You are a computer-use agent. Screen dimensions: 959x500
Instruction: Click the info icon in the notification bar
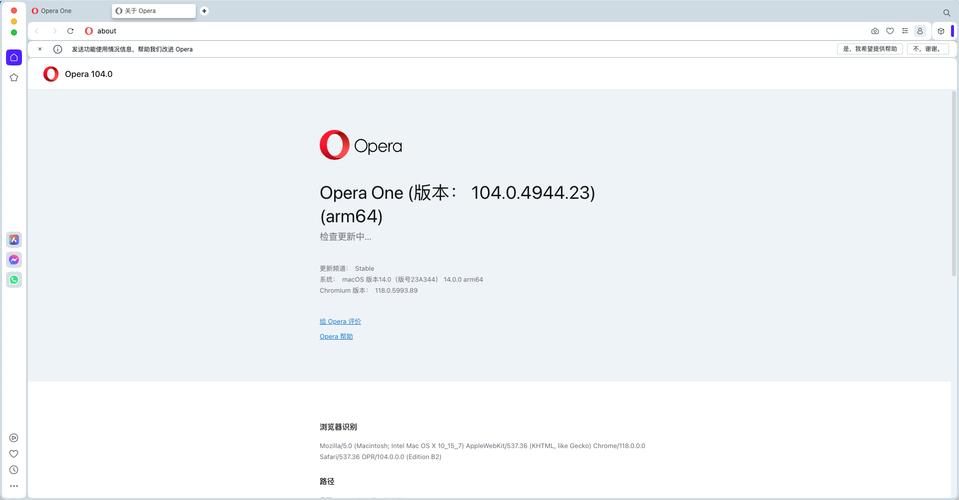(x=57, y=49)
